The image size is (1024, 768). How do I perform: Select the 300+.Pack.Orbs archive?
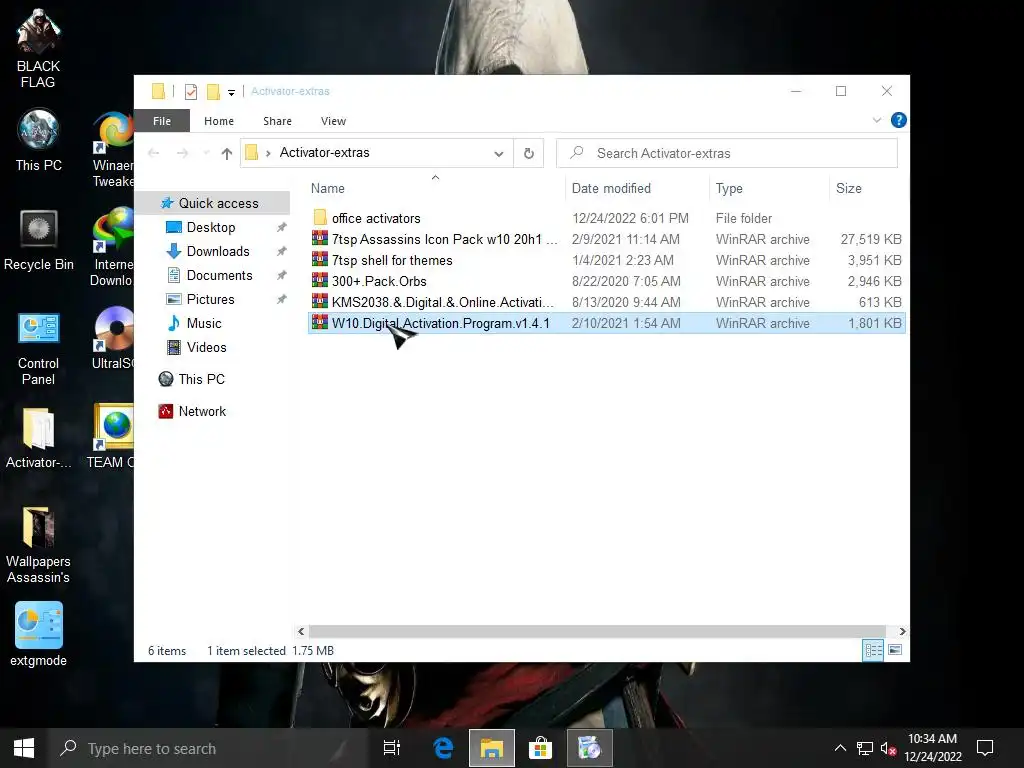tap(607, 281)
